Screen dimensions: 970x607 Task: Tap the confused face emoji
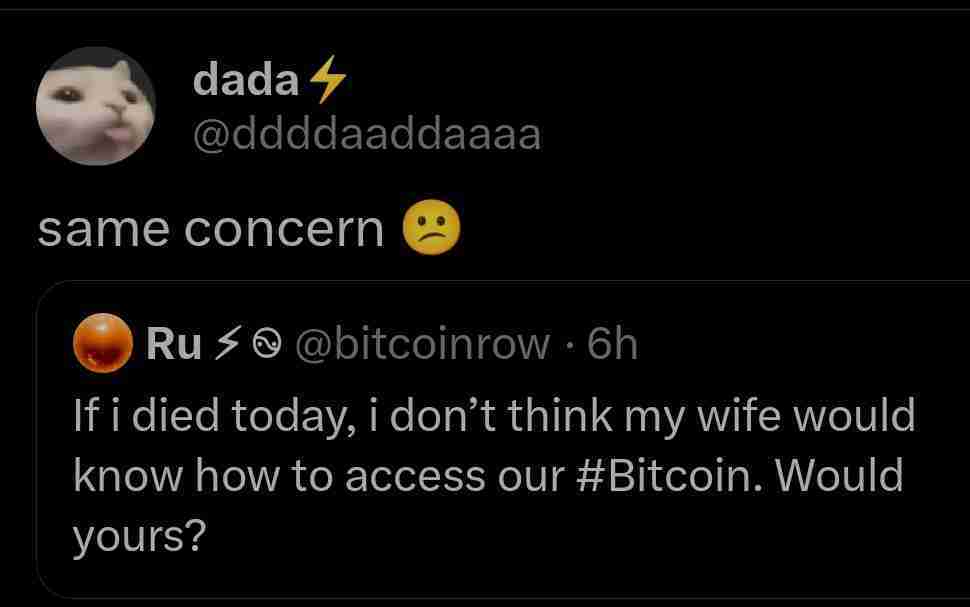(430, 229)
